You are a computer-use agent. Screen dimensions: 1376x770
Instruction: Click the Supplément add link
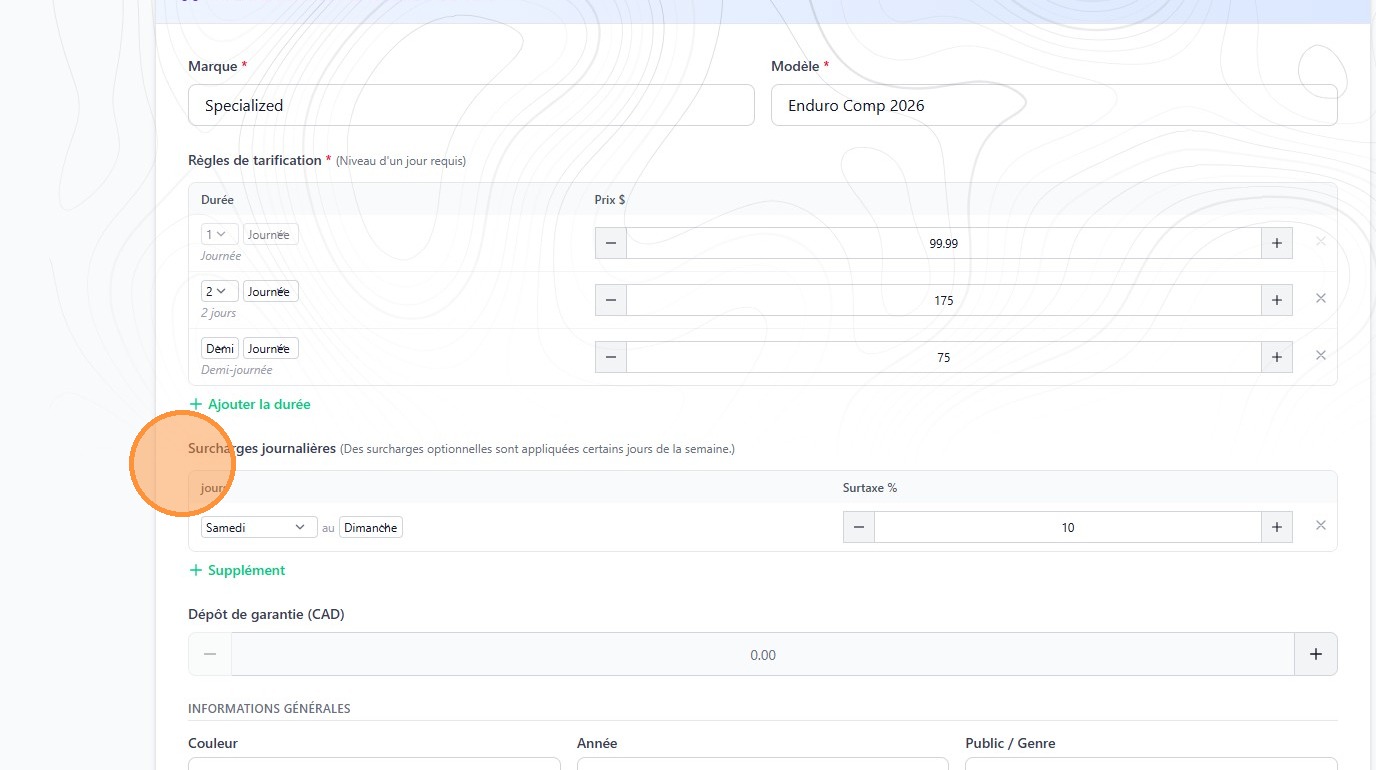[x=237, y=570]
